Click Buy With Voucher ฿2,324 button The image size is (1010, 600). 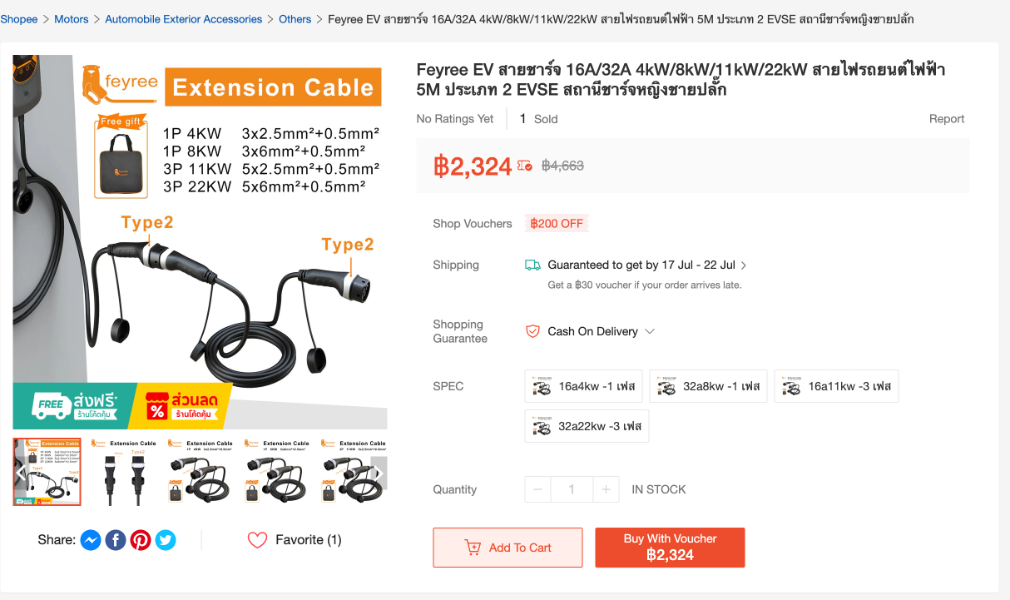pyautogui.click(x=670, y=548)
